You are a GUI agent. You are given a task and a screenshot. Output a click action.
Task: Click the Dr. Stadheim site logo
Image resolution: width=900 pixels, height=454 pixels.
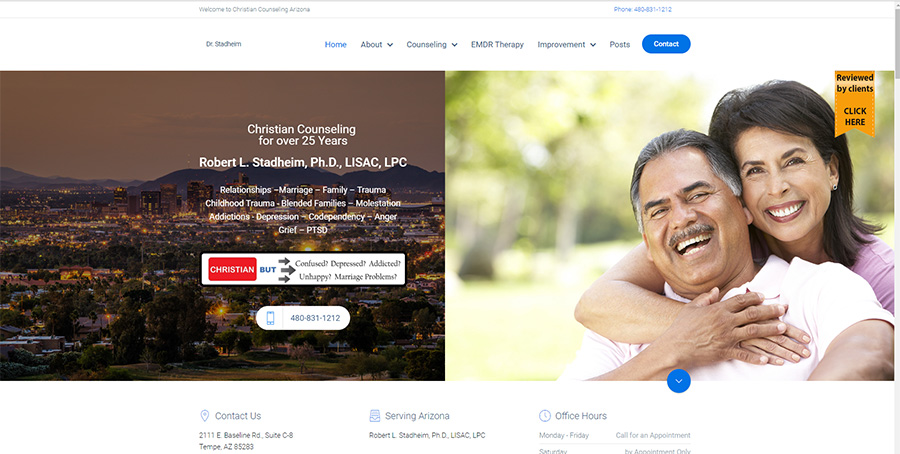click(x=223, y=44)
